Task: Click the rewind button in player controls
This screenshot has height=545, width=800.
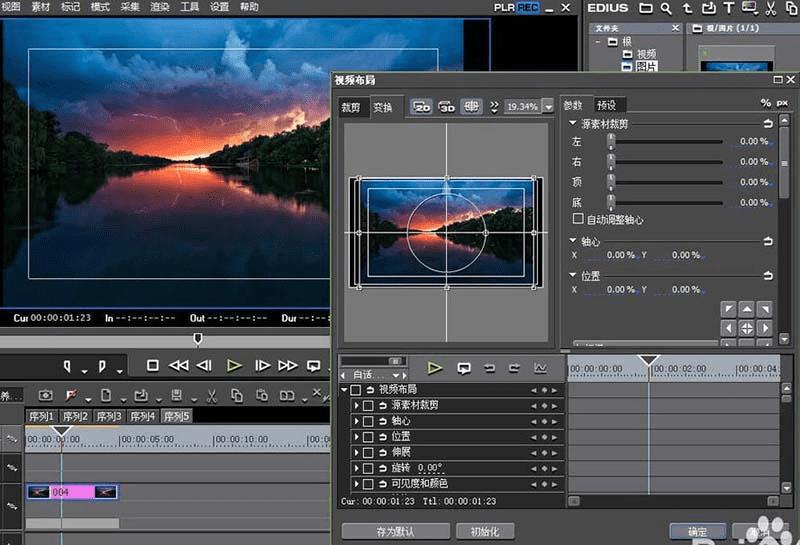Action: point(179,366)
